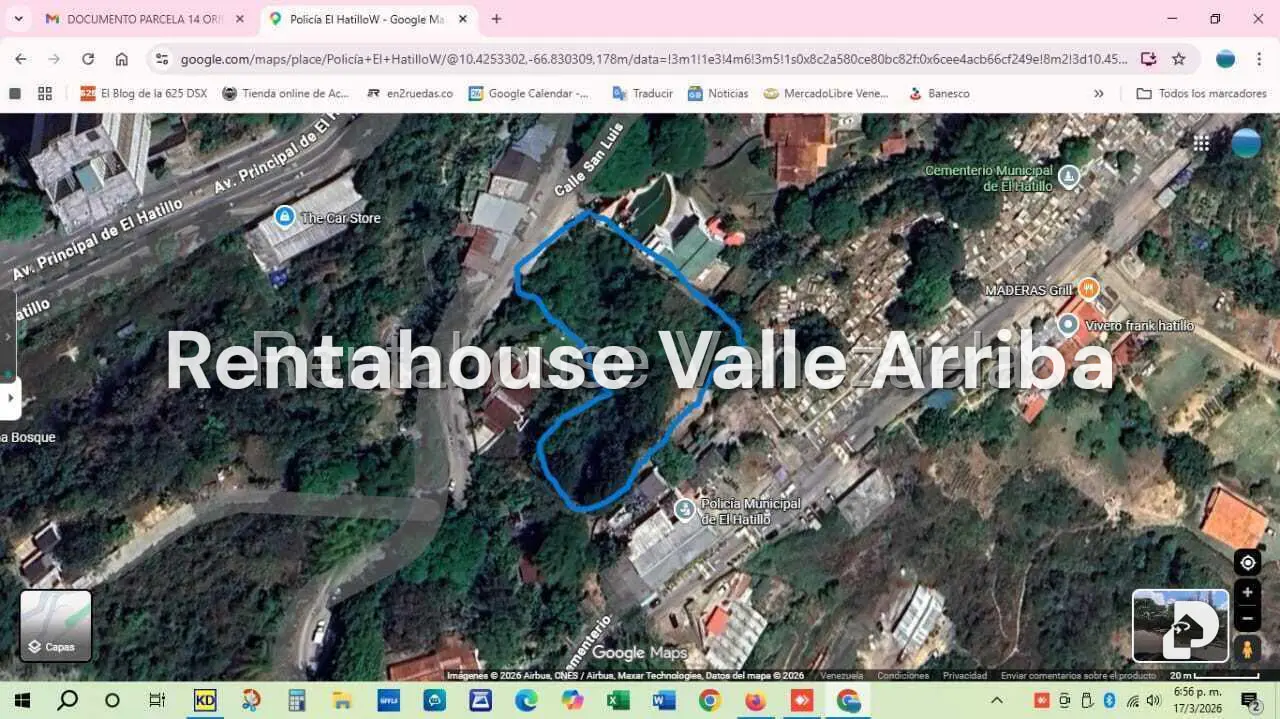The height and width of the screenshot is (719, 1280).
Task: Select the Policía Municipal de El Hatillo marker
Action: 685,510
